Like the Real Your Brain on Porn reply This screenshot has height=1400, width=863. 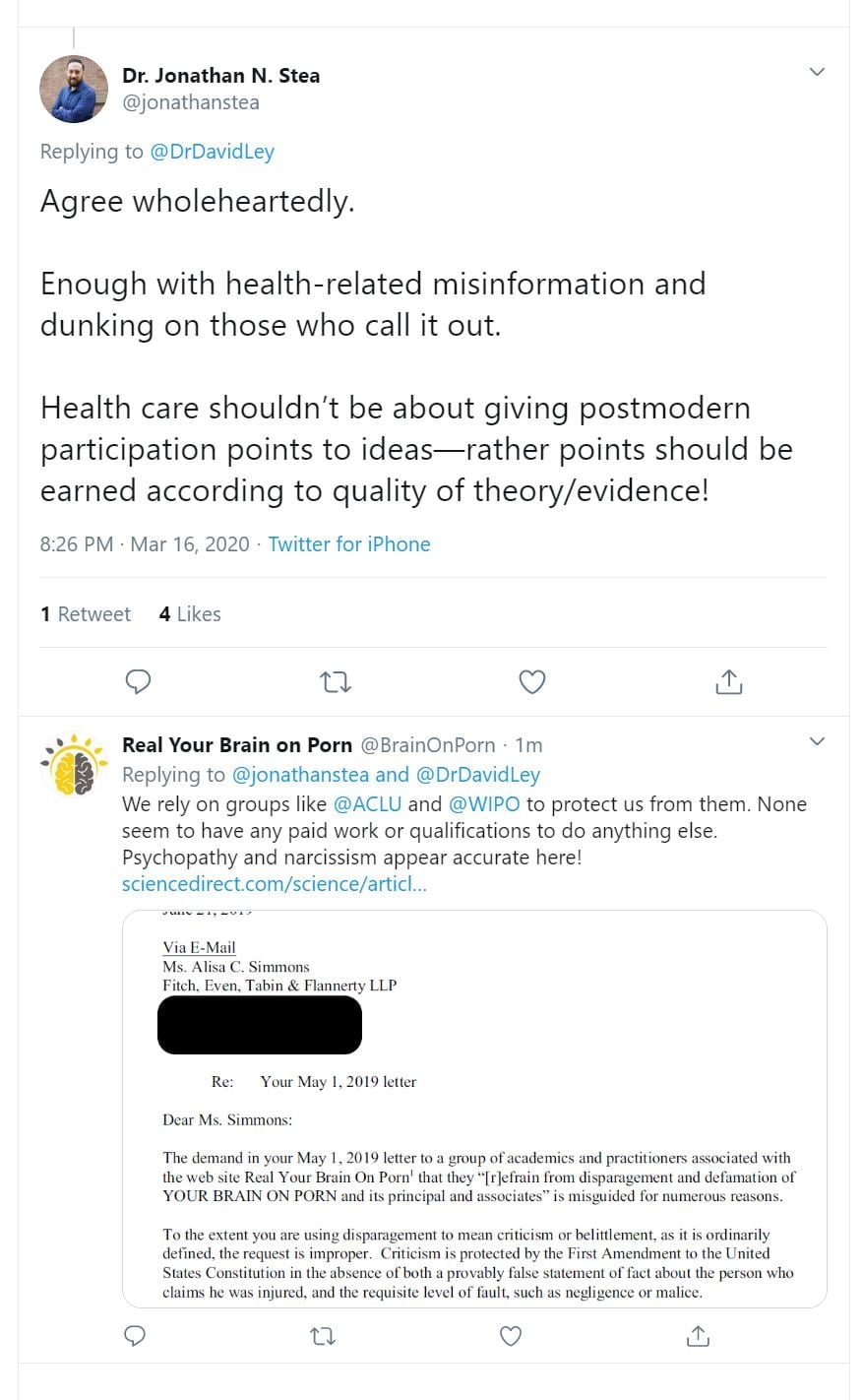click(x=510, y=1335)
